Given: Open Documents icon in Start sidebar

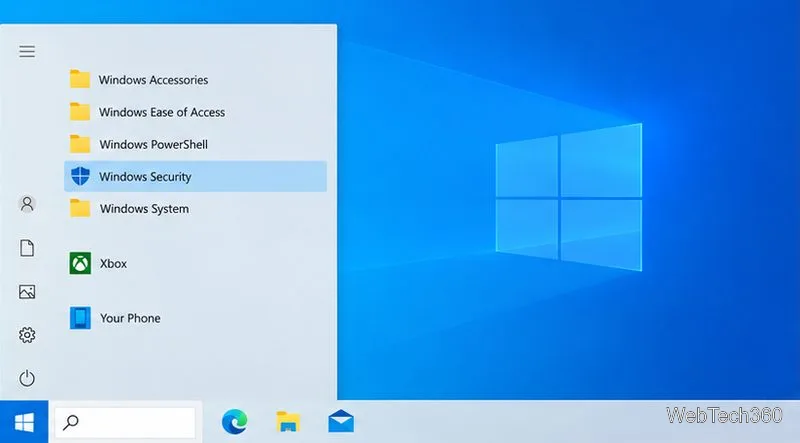Looking at the screenshot, I should pos(27,248).
